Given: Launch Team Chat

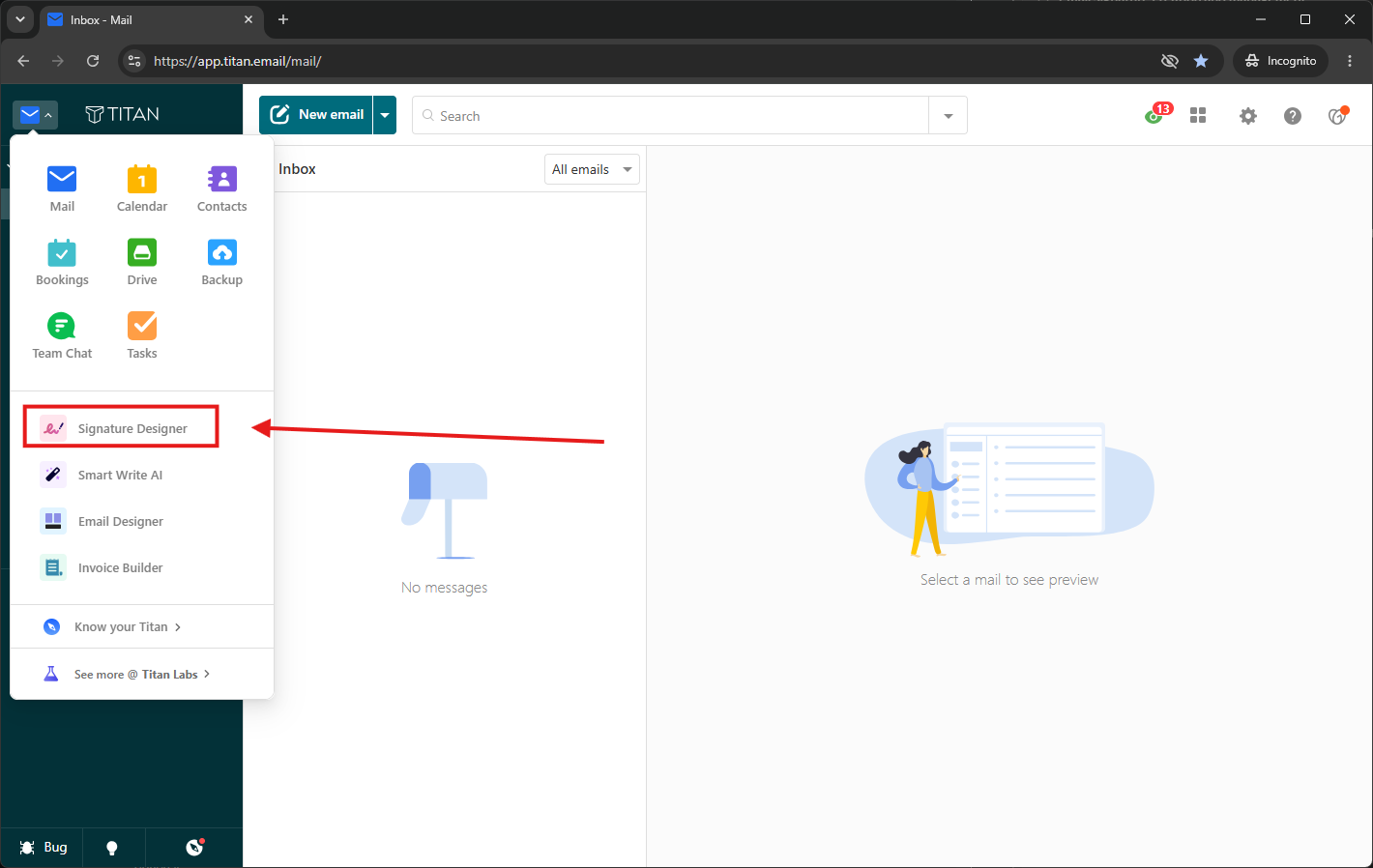Looking at the screenshot, I should tap(62, 335).
